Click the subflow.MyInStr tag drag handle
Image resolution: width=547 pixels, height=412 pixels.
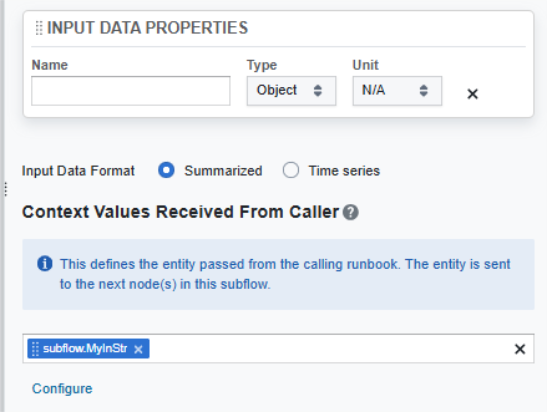click(x=35, y=349)
